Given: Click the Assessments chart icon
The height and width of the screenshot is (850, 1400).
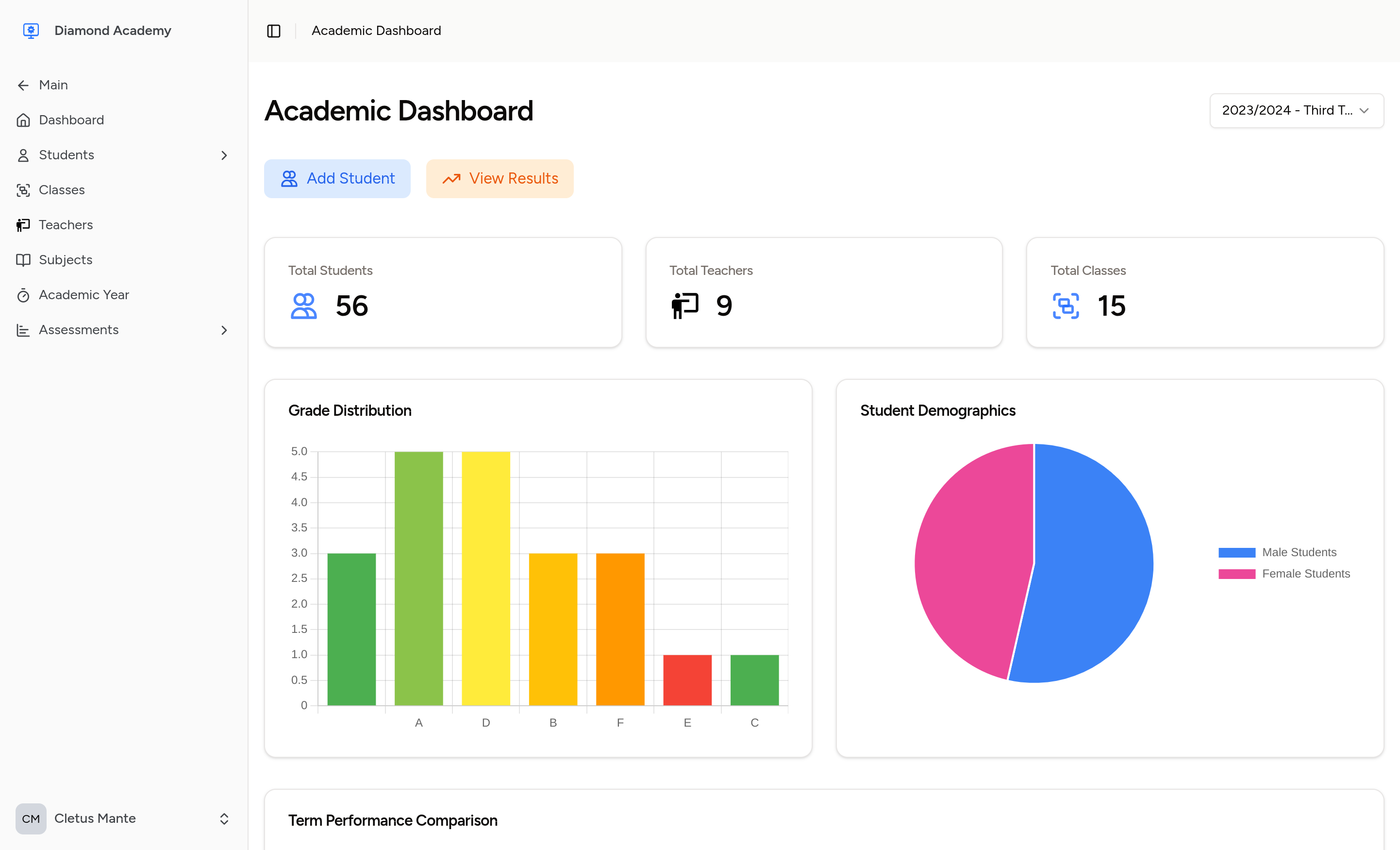Looking at the screenshot, I should [x=23, y=330].
